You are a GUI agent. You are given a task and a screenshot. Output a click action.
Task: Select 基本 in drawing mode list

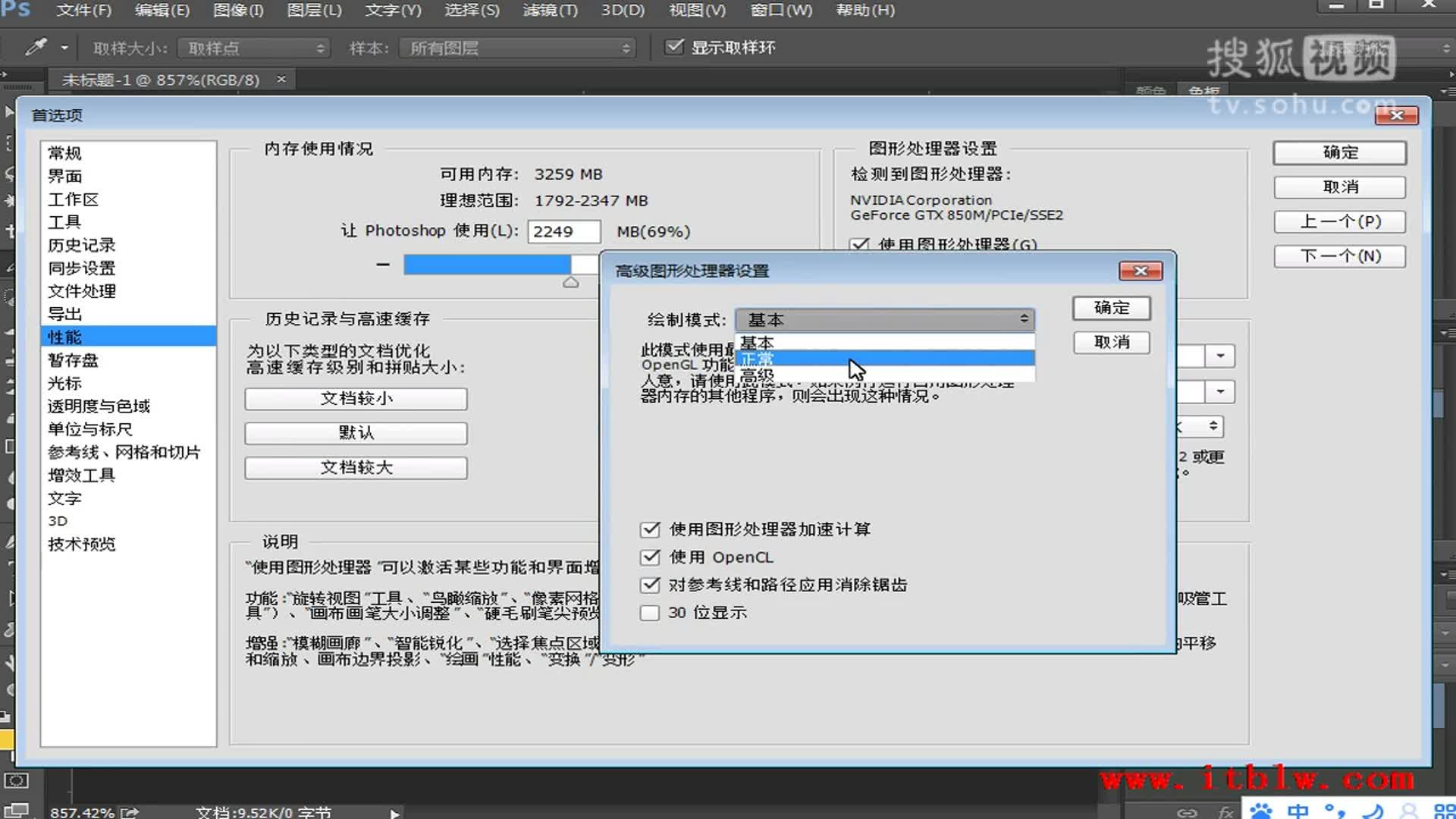[885, 343]
